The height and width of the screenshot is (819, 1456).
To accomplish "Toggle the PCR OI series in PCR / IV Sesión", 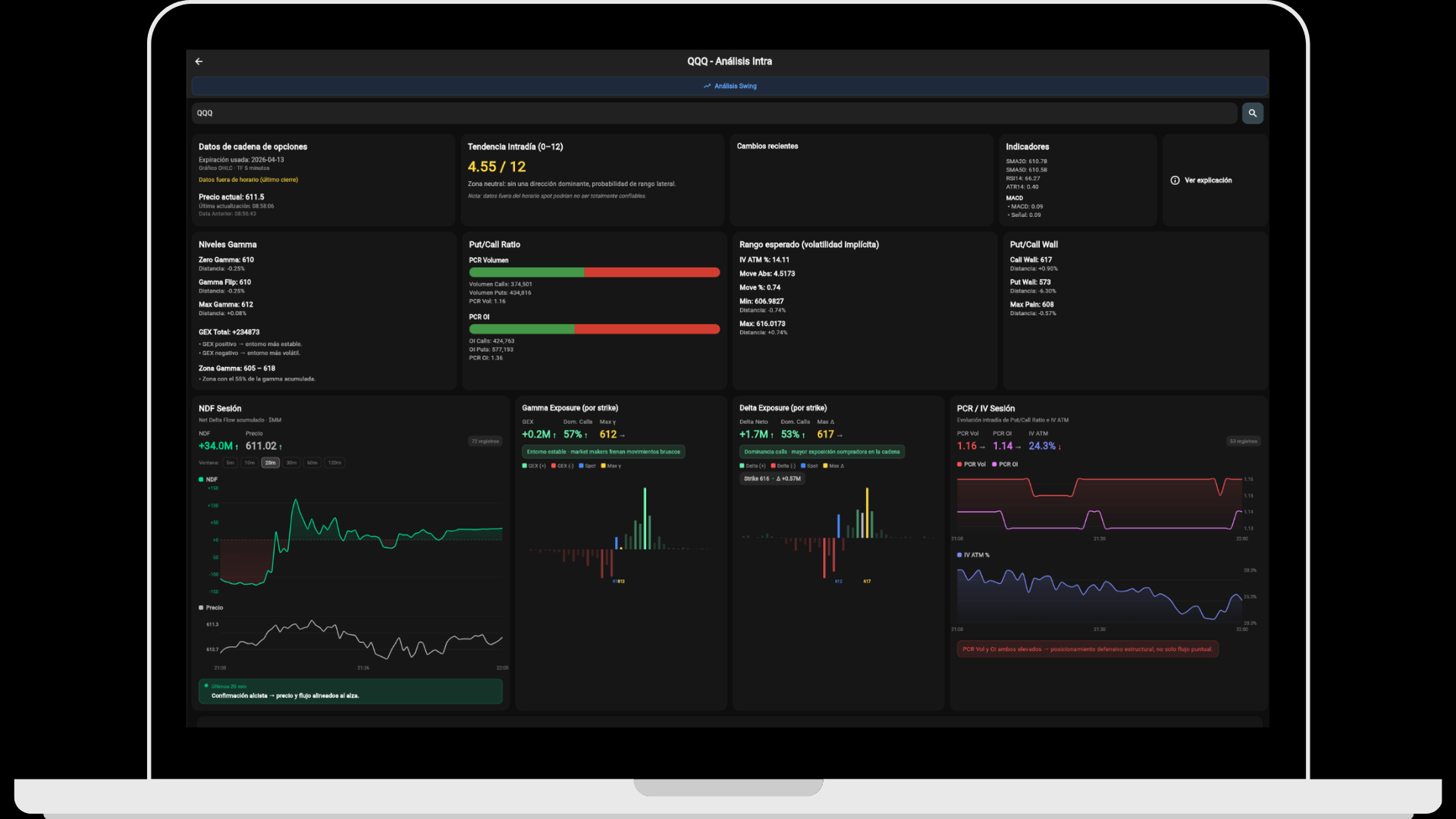I will click(1006, 464).
